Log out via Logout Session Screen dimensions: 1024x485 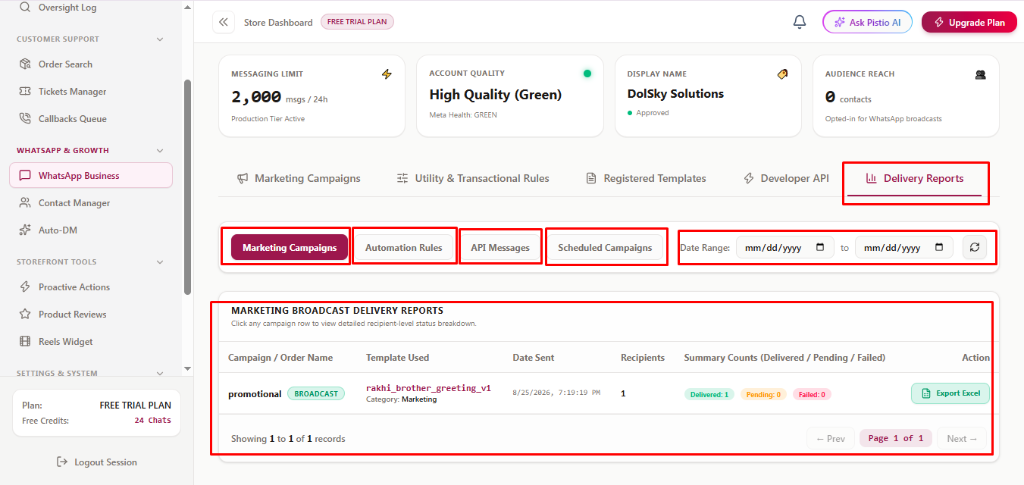[x=97, y=462]
